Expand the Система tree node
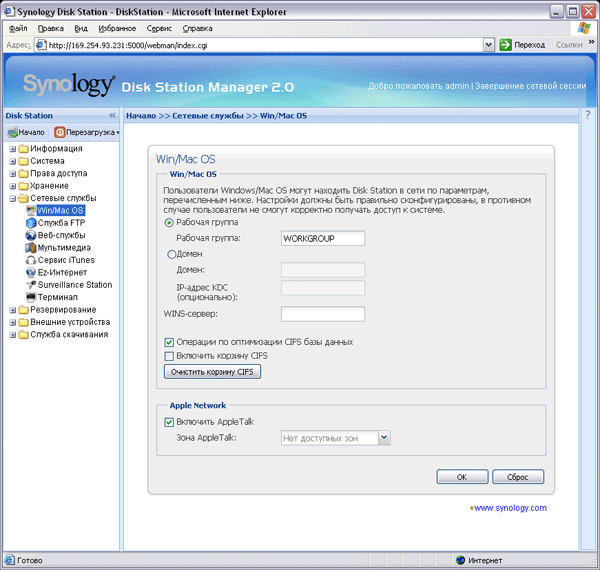This screenshot has width=600, height=570. pos(13,161)
